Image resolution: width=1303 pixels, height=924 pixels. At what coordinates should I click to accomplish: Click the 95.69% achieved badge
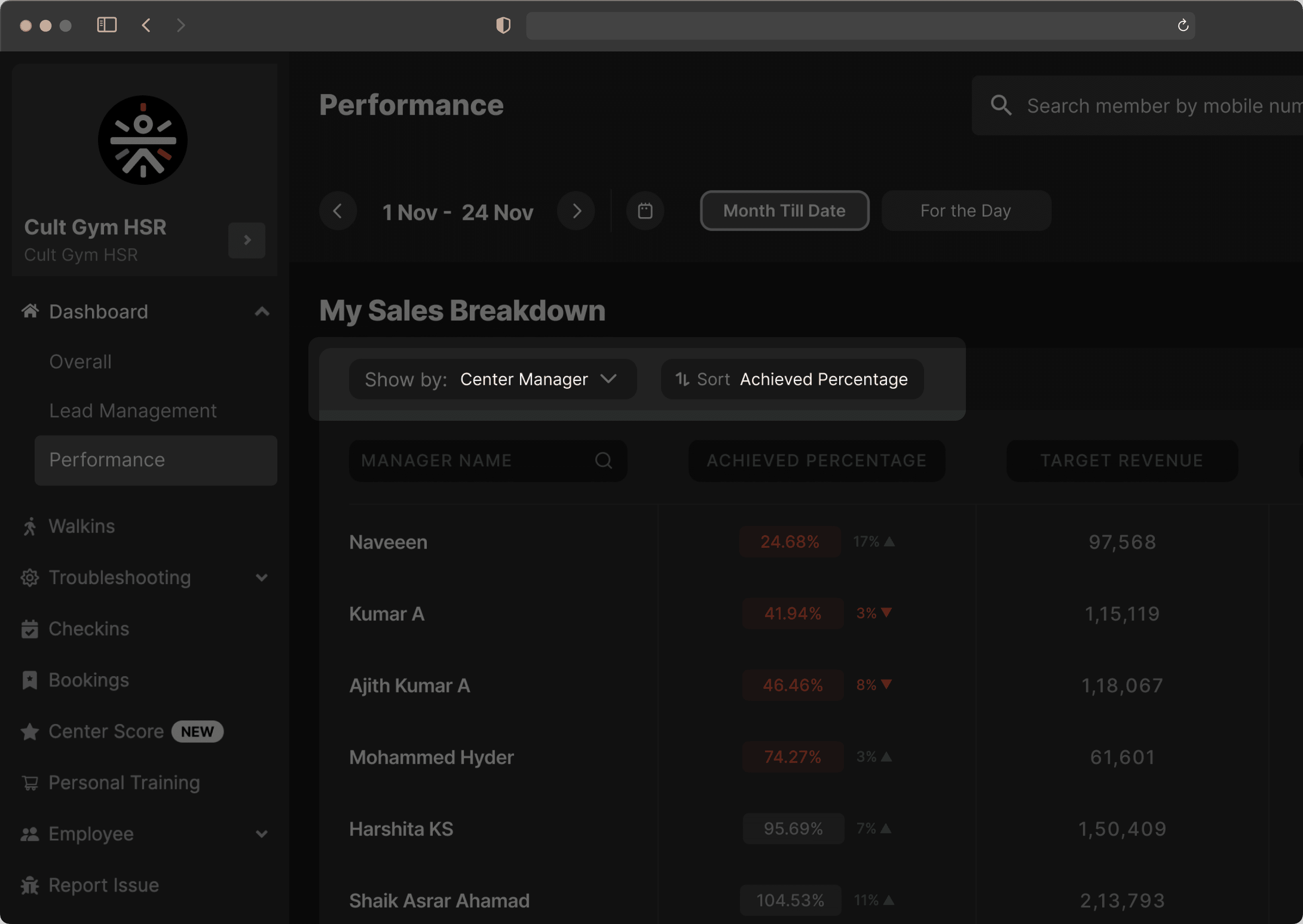[793, 828]
